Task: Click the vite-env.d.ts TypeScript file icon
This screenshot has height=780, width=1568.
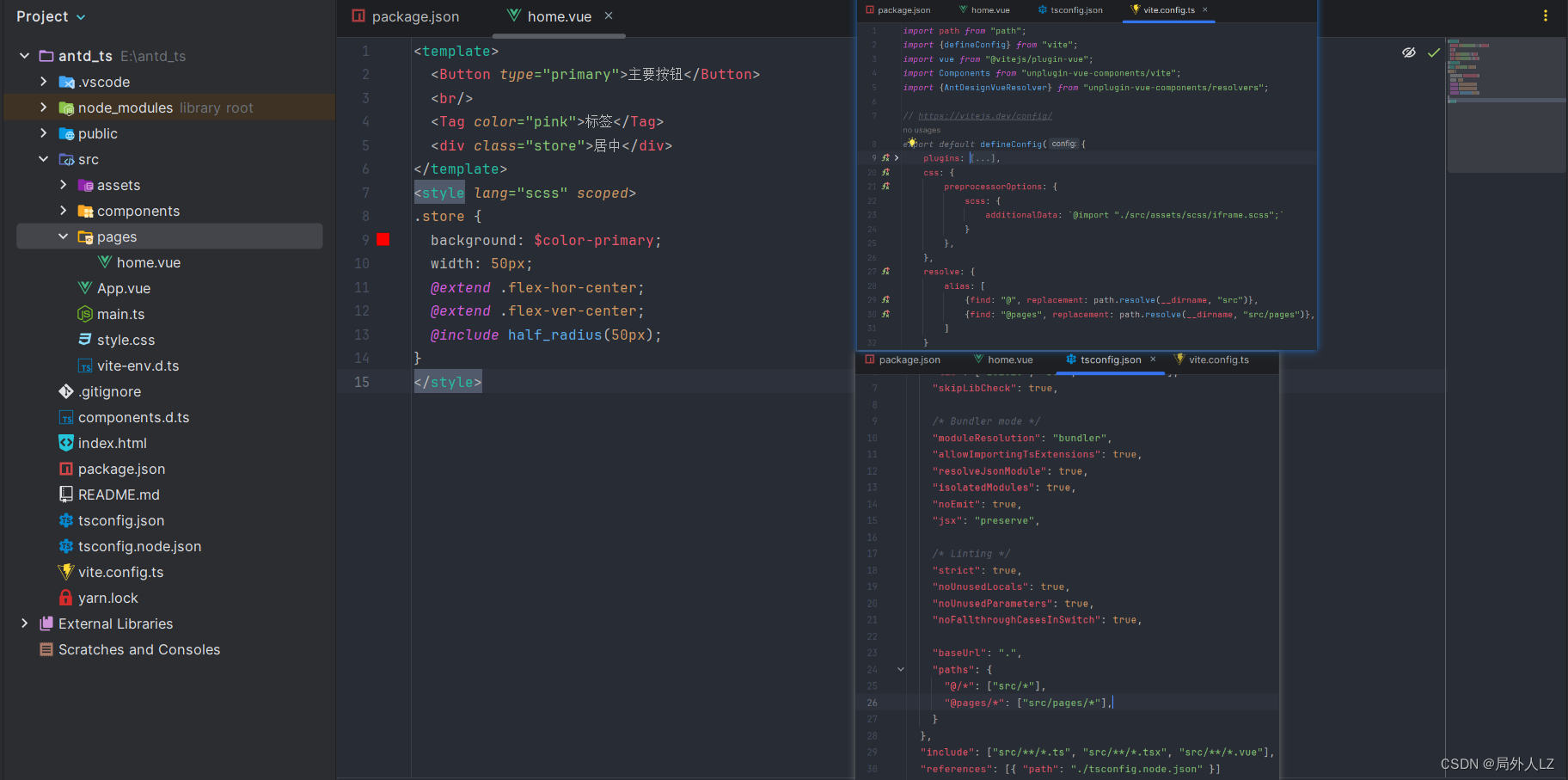Action: [85, 365]
